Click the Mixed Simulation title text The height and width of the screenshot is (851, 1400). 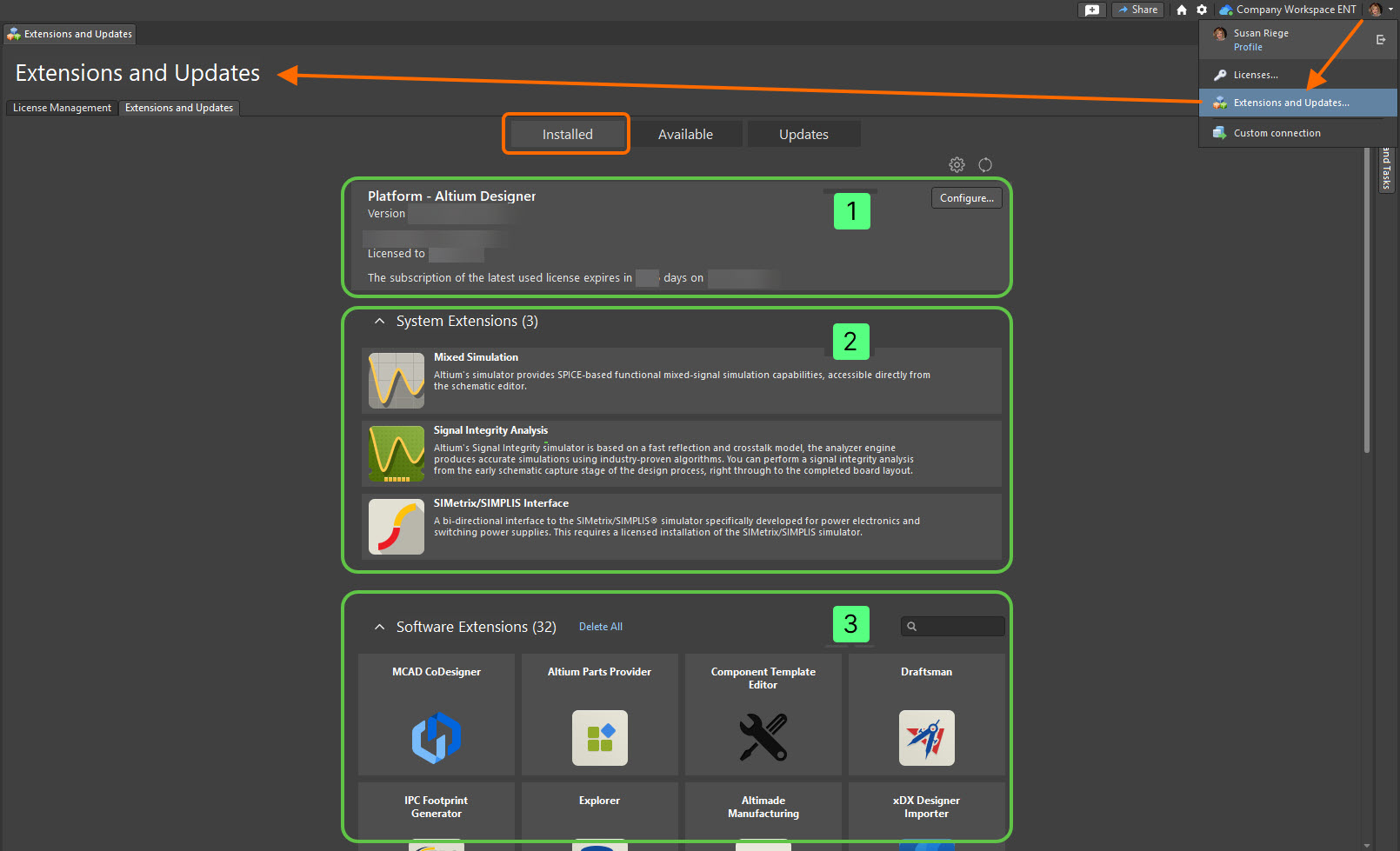click(x=476, y=357)
